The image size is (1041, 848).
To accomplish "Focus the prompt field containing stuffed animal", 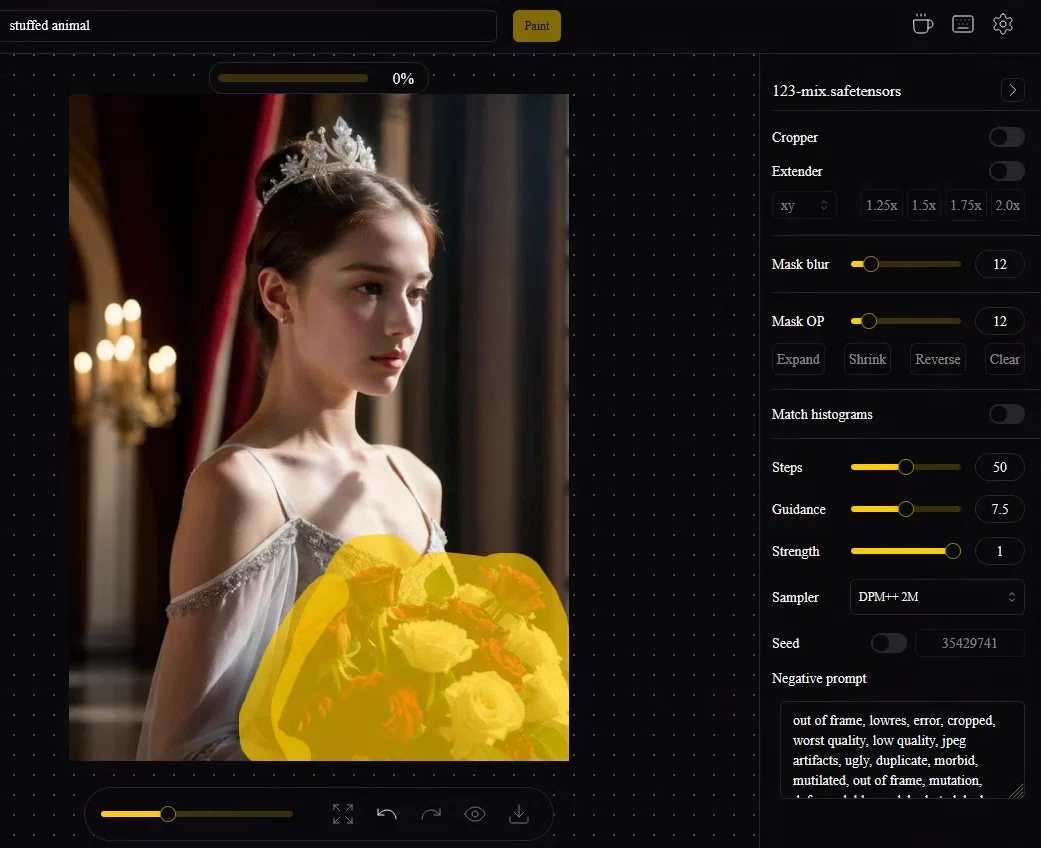I will point(247,26).
